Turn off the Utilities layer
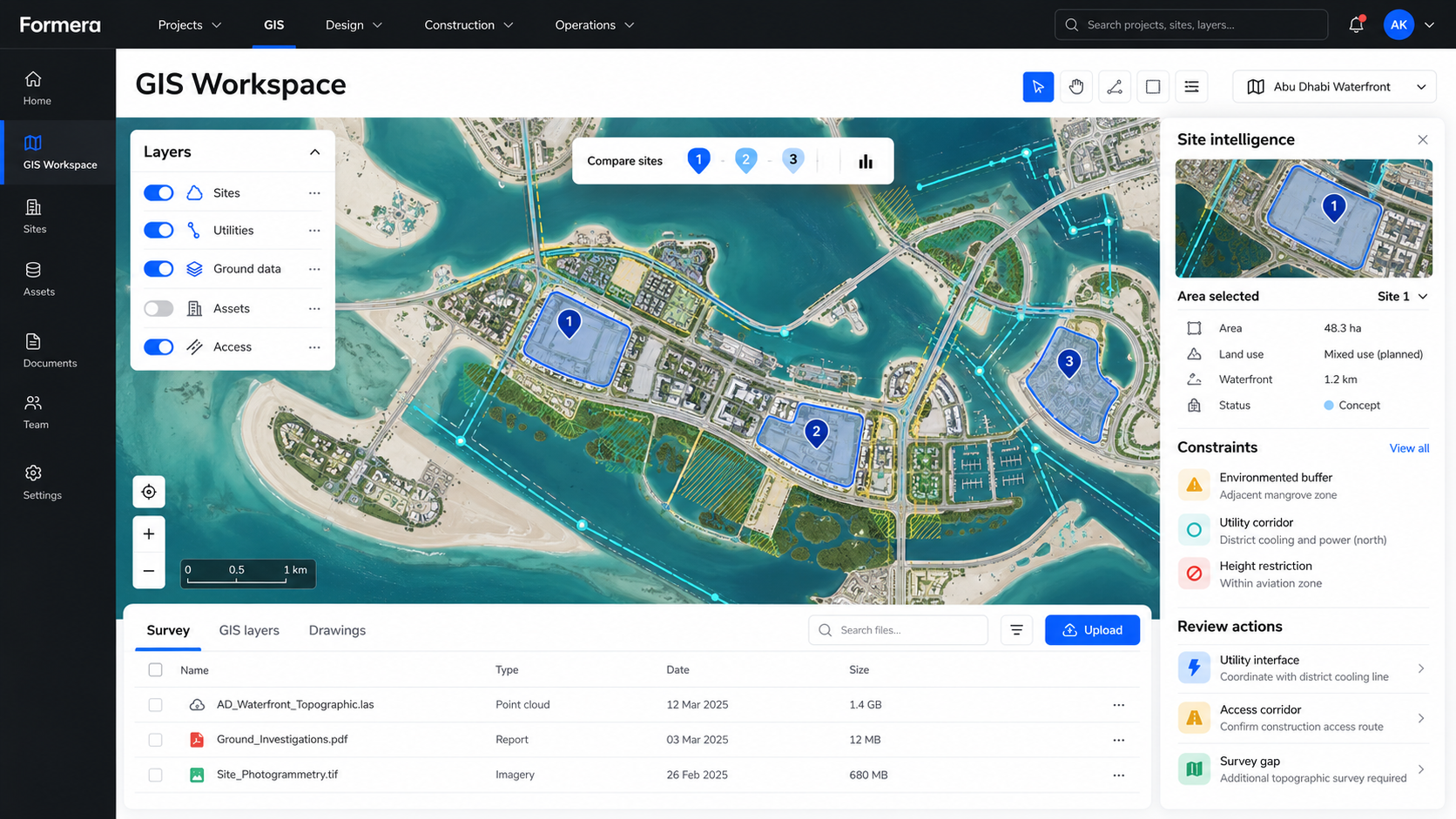 158,231
